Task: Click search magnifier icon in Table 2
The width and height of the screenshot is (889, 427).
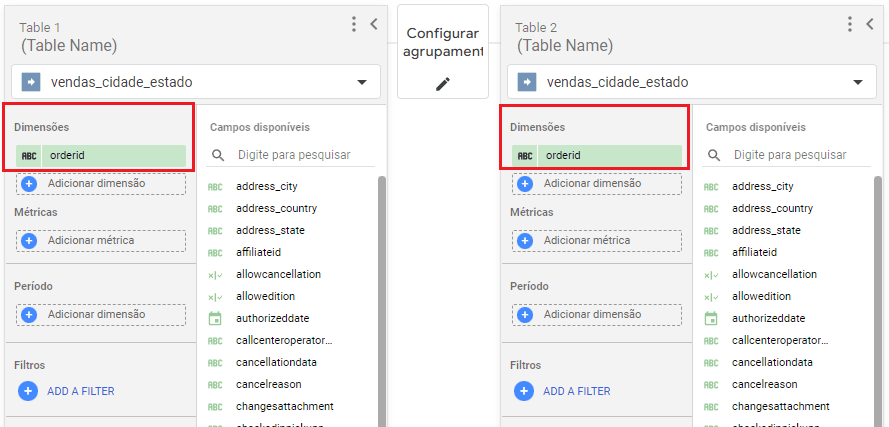Action: pos(714,155)
